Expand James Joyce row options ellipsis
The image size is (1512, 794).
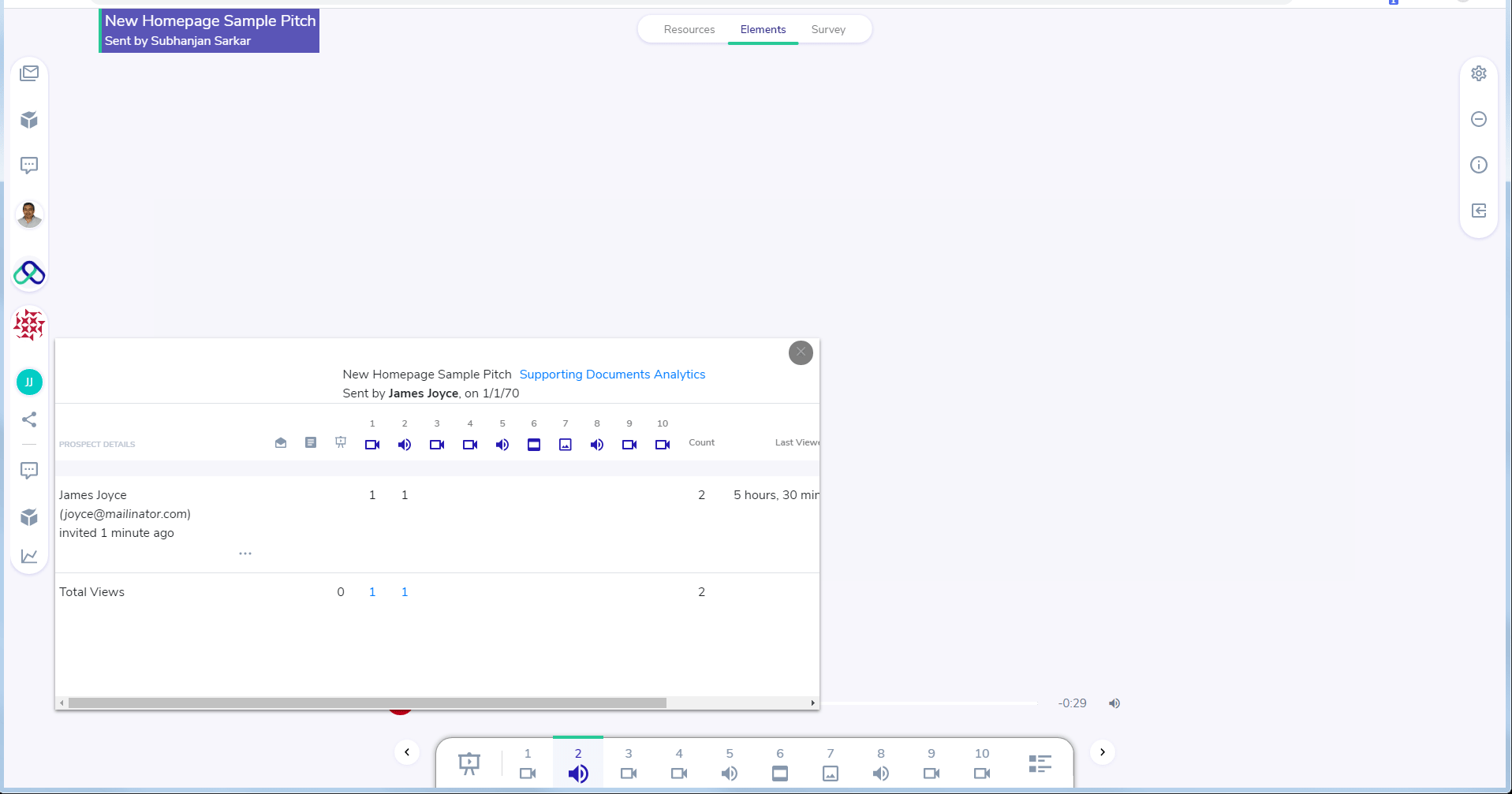point(245,554)
